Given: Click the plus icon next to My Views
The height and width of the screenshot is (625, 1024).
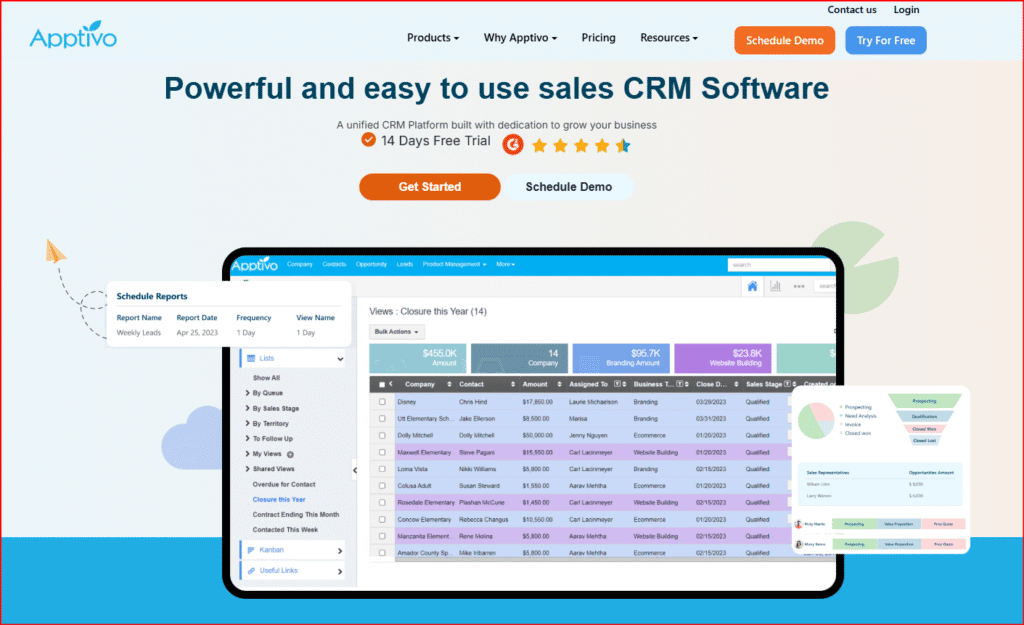Looking at the screenshot, I should (290, 455).
